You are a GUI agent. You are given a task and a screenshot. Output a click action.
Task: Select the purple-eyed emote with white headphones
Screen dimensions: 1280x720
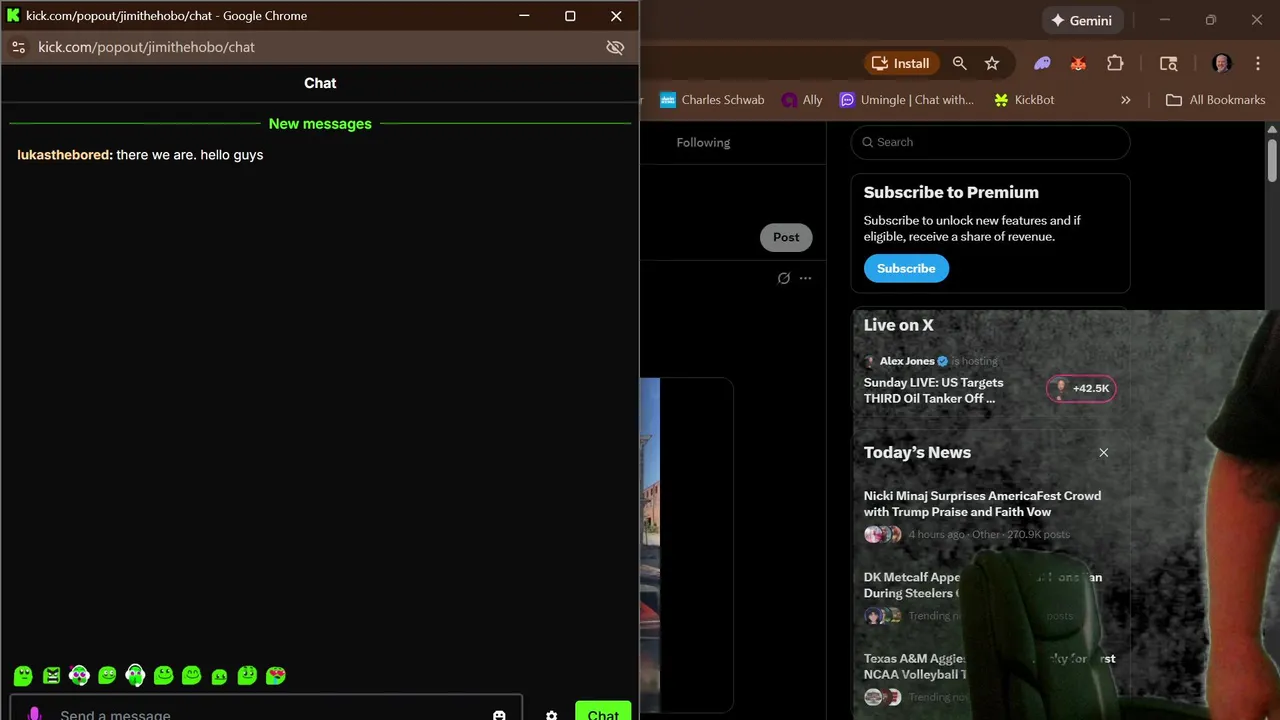79,676
